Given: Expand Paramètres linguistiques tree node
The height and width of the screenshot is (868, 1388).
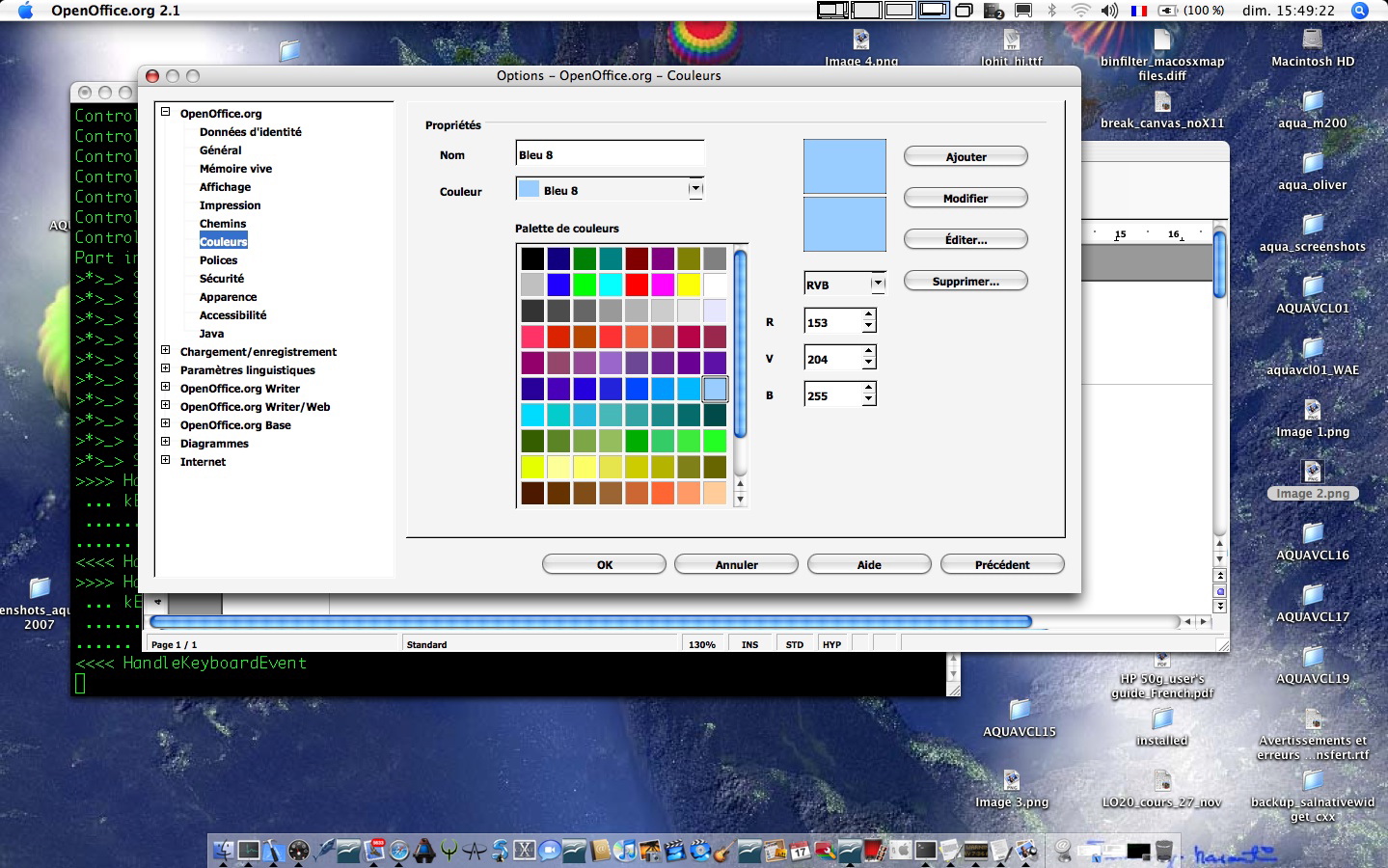Looking at the screenshot, I should click(x=166, y=369).
